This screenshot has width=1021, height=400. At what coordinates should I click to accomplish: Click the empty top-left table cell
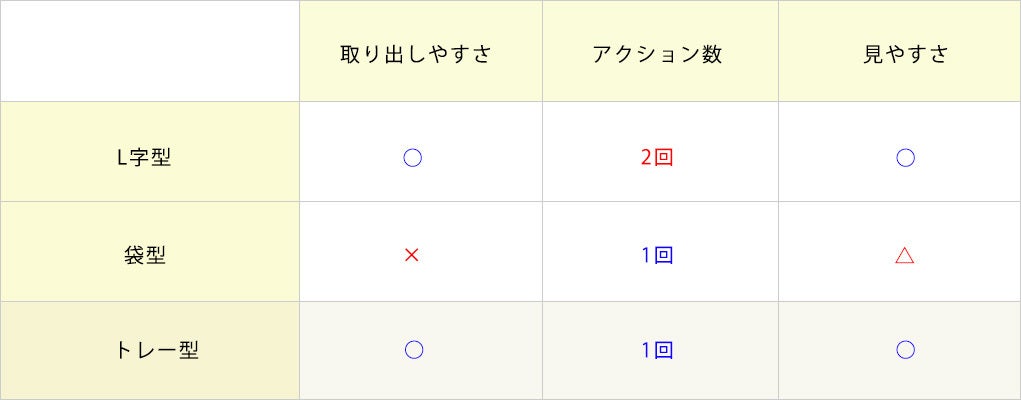coord(150,51)
